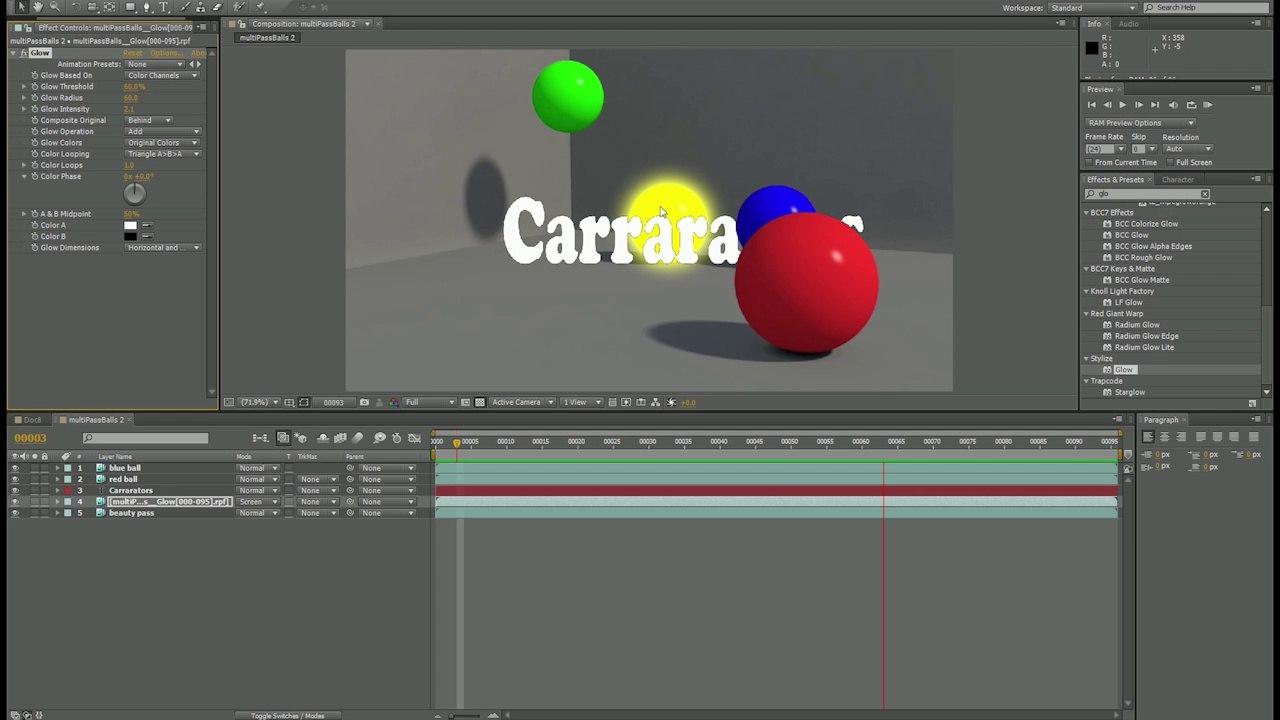Image resolution: width=1280 pixels, height=720 pixels.
Task: Switch to the Character tab
Action: click(1177, 180)
